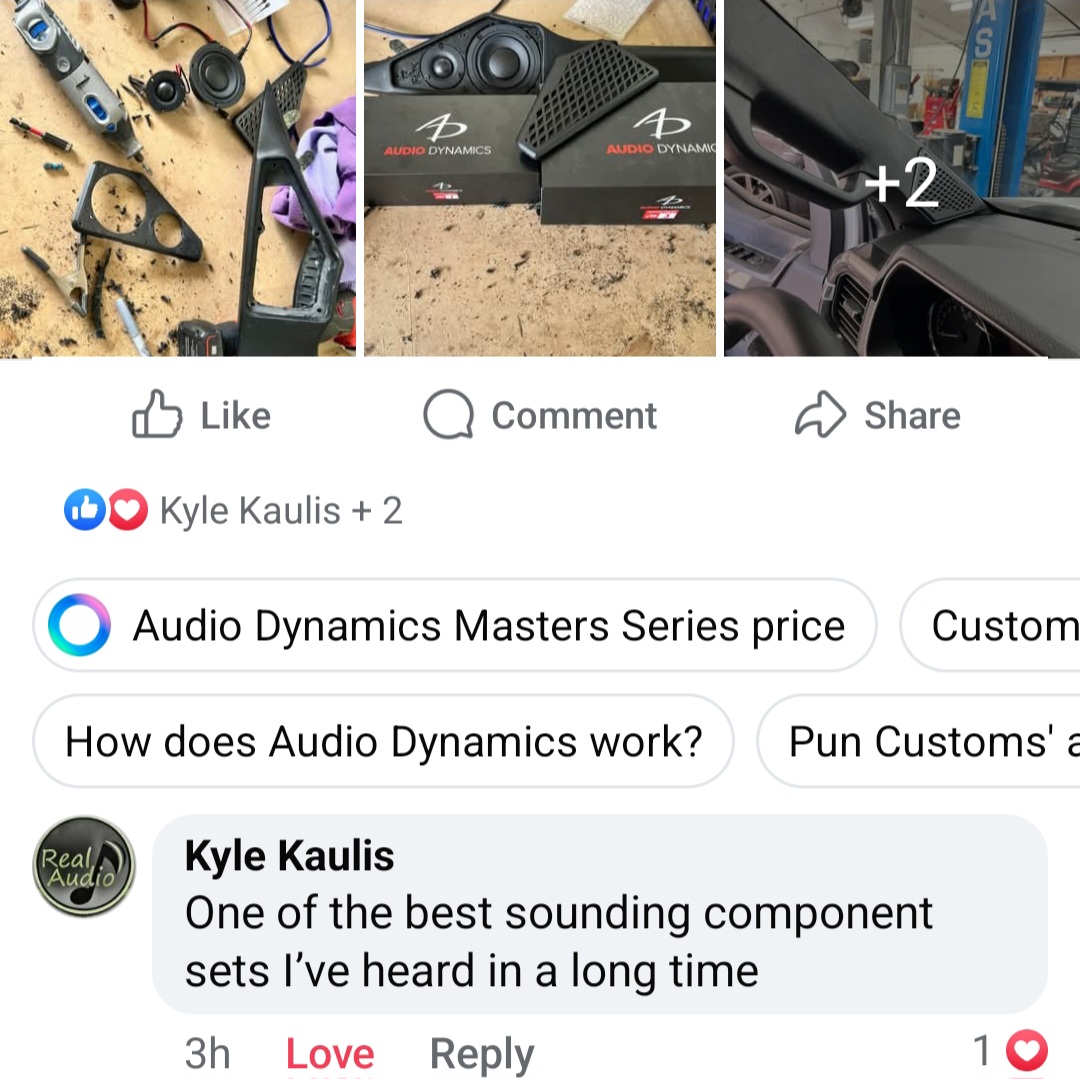The height and width of the screenshot is (1079, 1080).
Task: Tap the heart reaction on Kyle's comment
Action: [1026, 1051]
